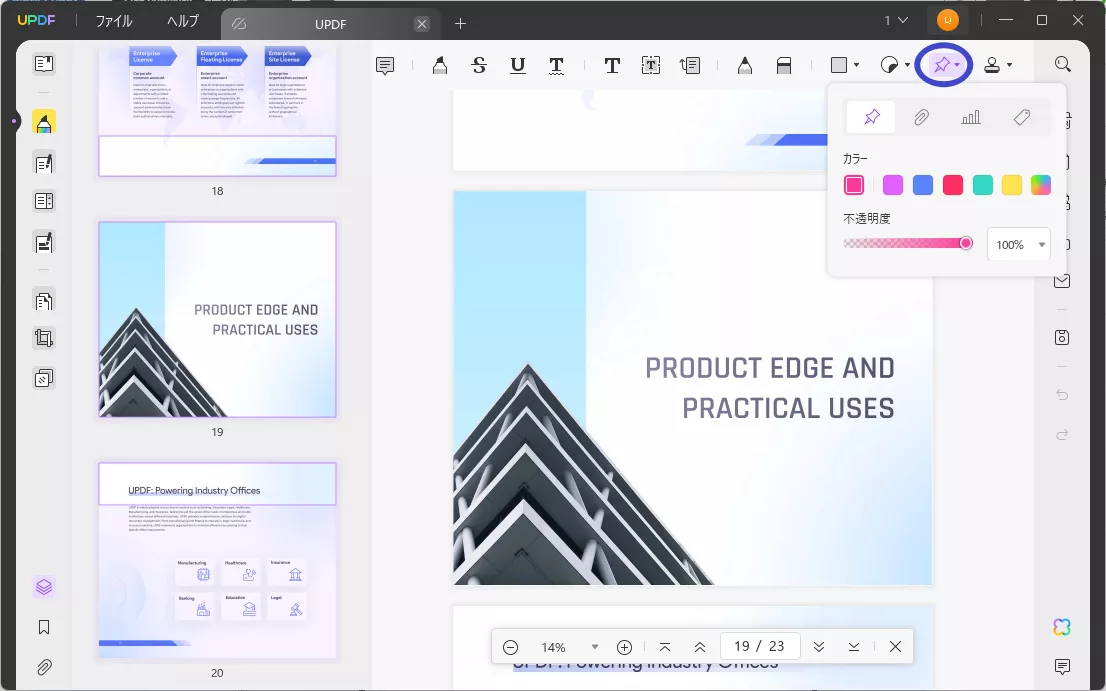Pick the teal color swatch

[x=983, y=185]
